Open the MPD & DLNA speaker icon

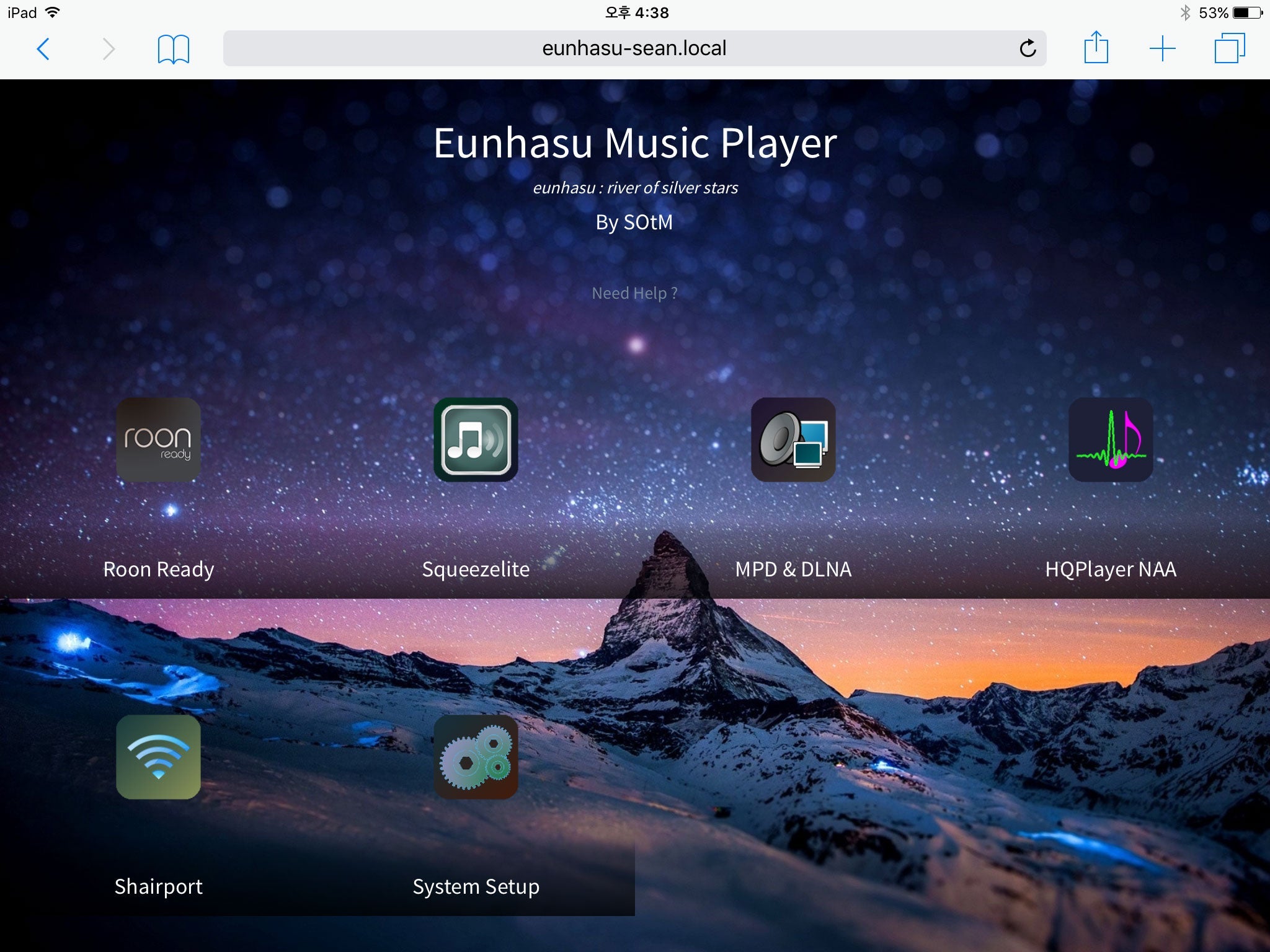pyautogui.click(x=793, y=439)
